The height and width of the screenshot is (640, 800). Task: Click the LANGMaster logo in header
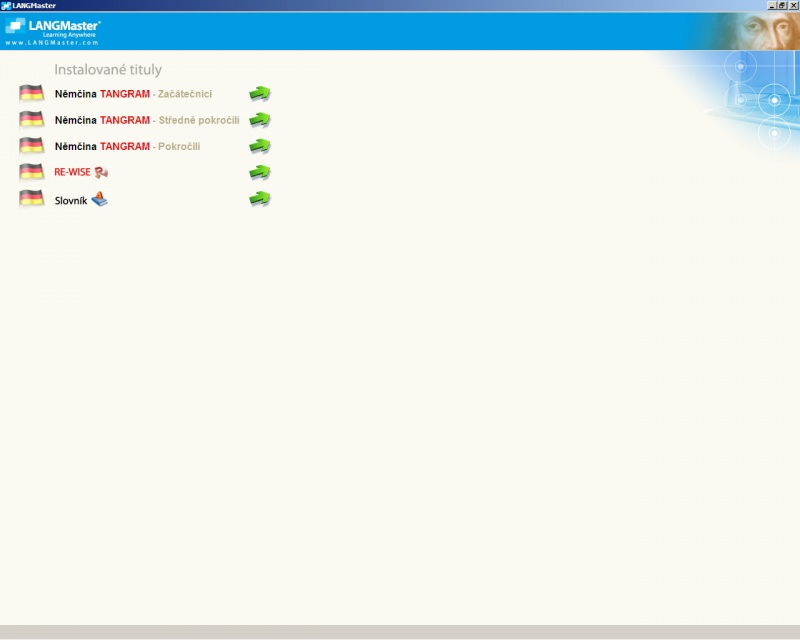[53, 28]
